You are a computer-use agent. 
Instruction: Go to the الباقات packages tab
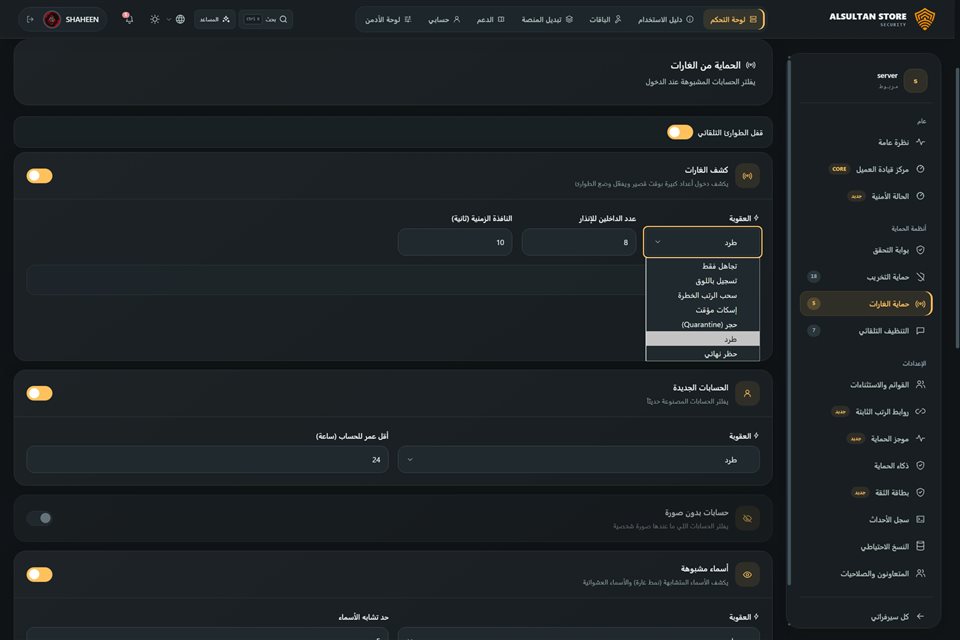(605, 20)
